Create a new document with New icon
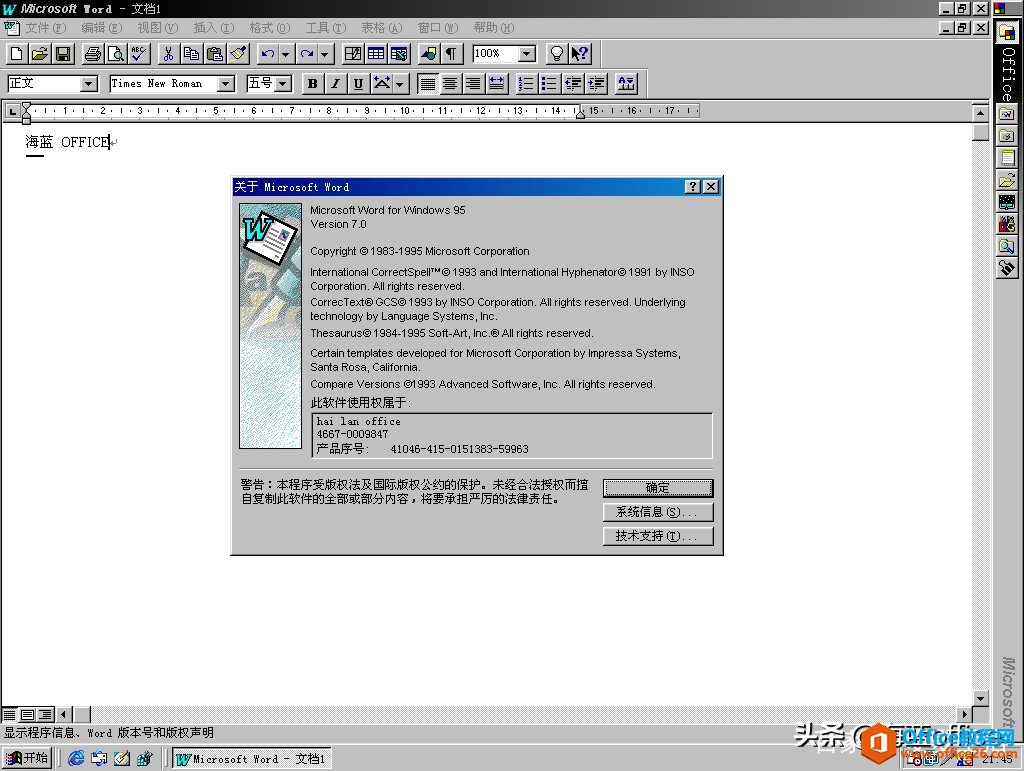This screenshot has height=771, width=1024. point(17,54)
